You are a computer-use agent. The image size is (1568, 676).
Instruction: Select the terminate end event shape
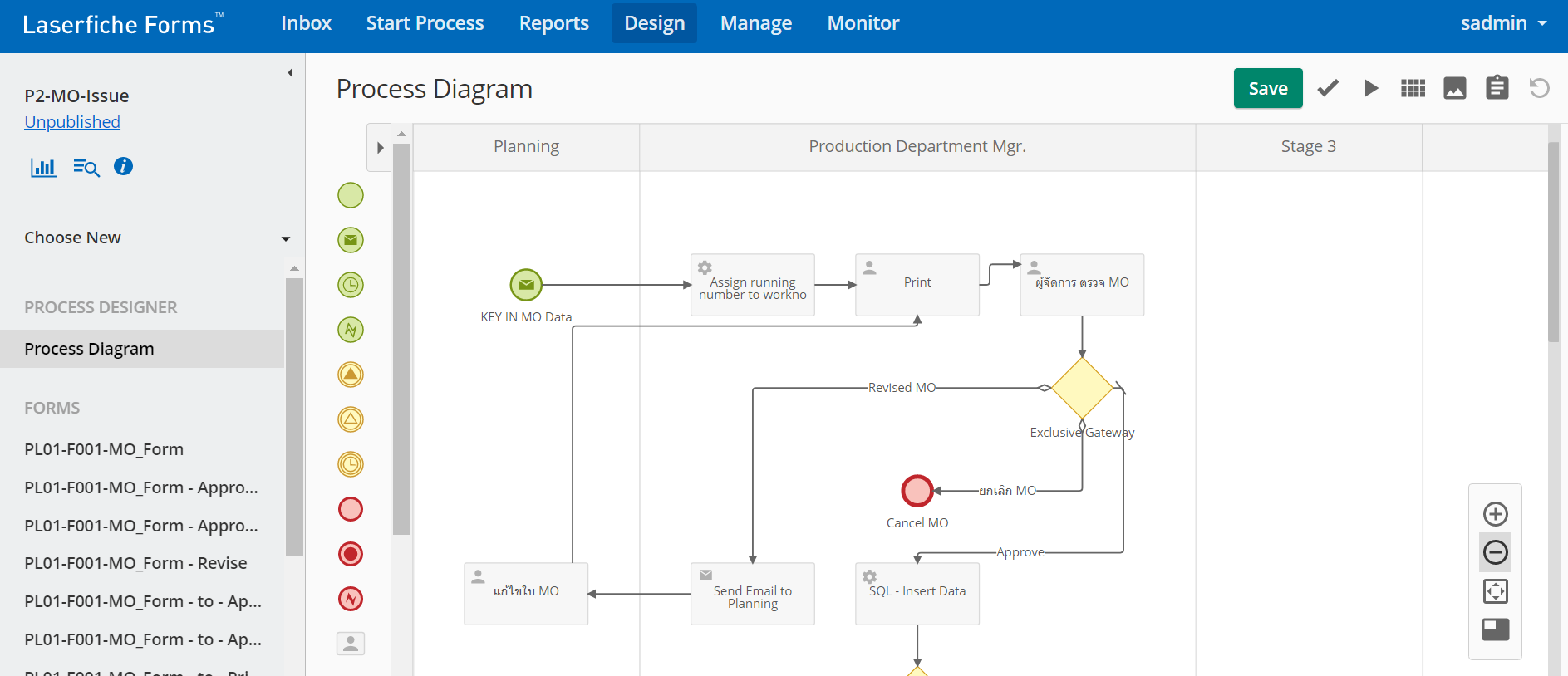click(351, 554)
